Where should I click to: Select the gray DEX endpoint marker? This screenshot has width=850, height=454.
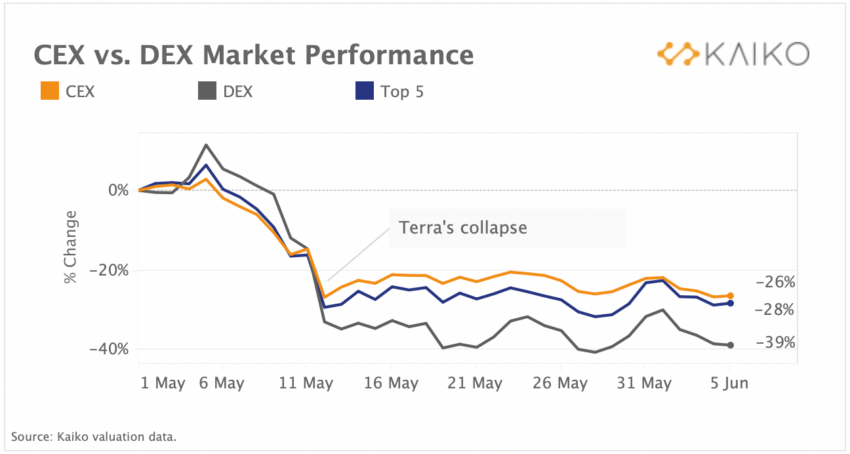730,345
